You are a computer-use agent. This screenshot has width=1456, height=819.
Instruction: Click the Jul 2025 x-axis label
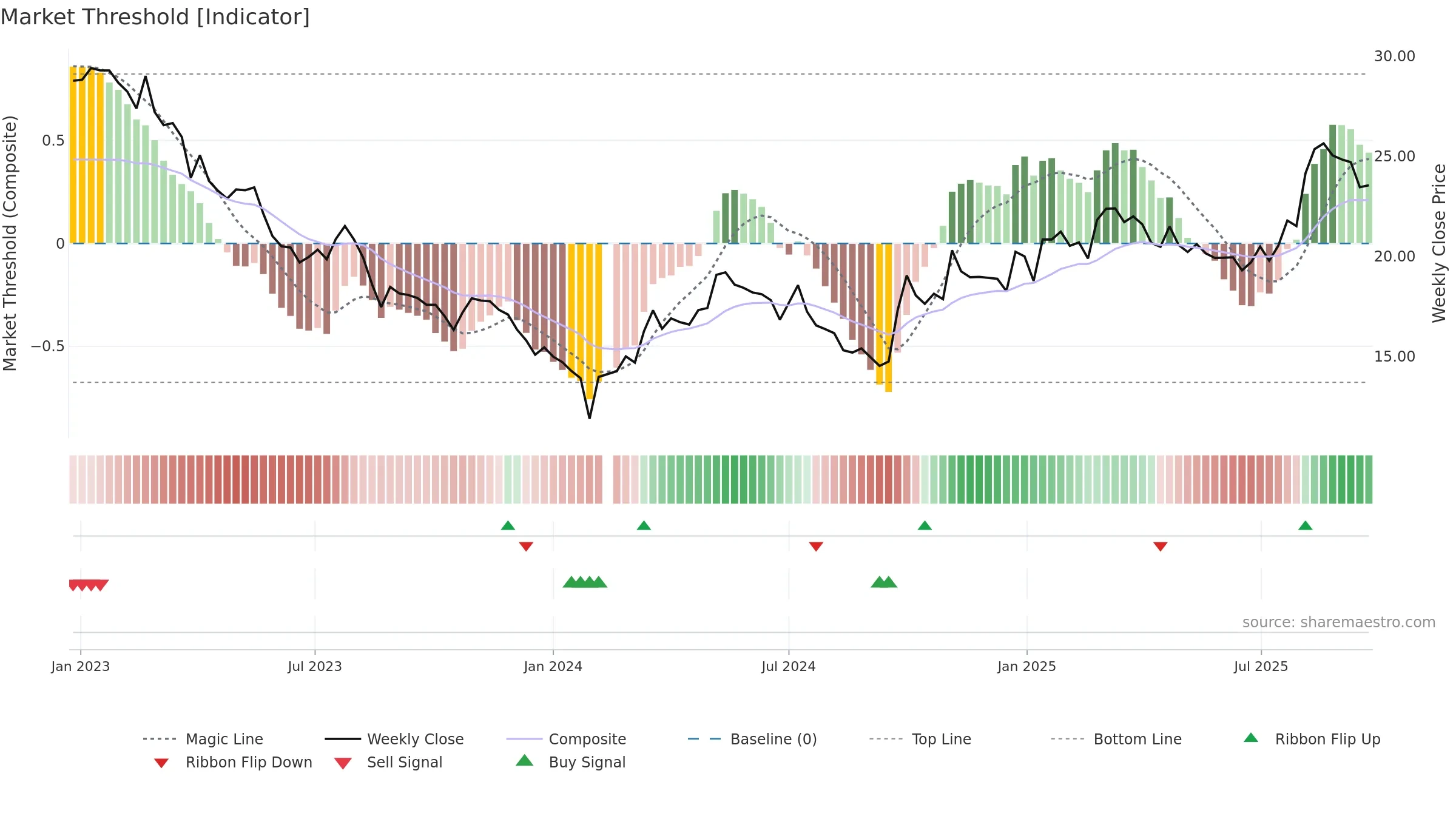tap(1261, 667)
